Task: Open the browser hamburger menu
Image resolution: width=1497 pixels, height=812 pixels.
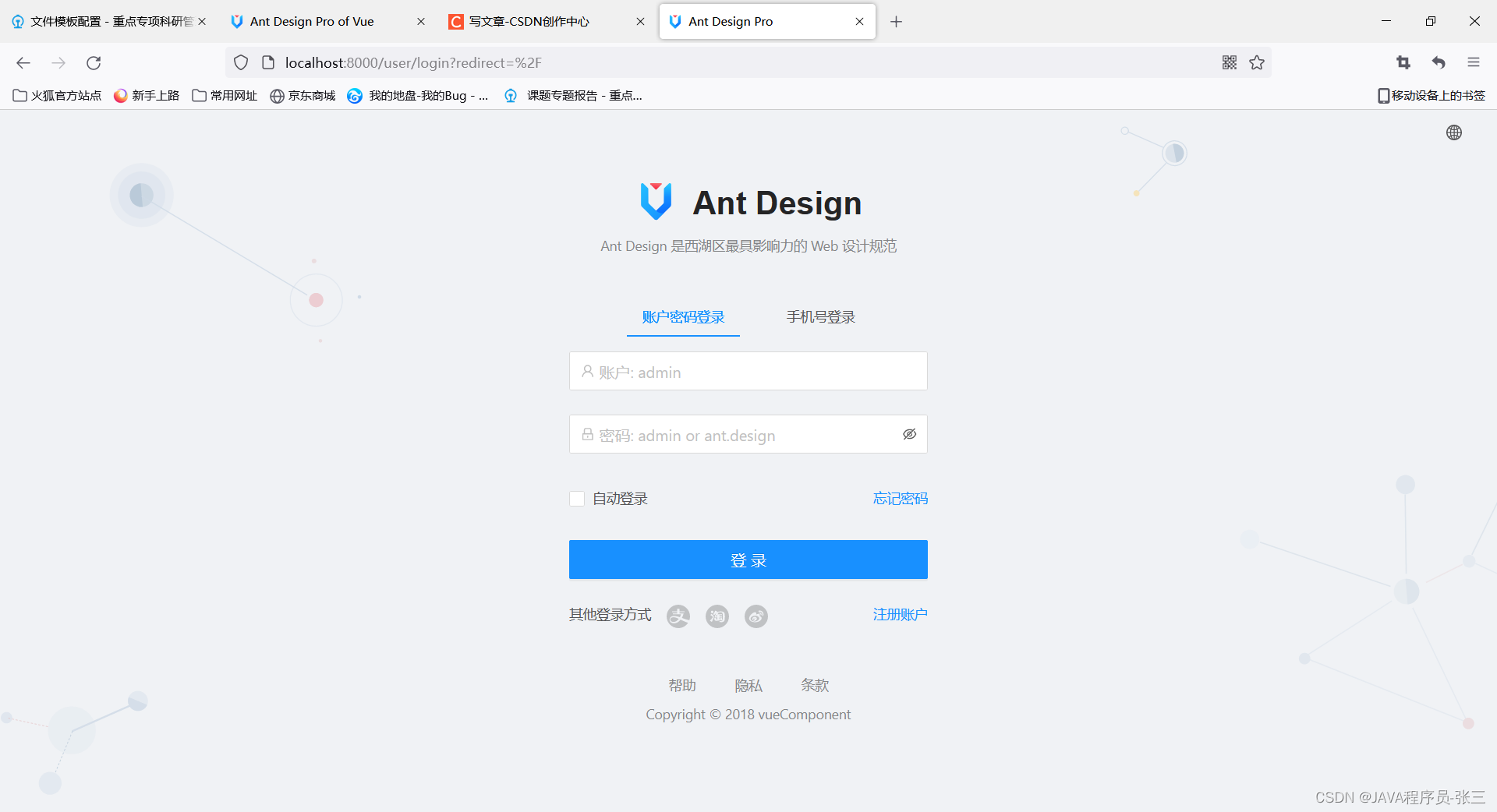Action: point(1474,62)
